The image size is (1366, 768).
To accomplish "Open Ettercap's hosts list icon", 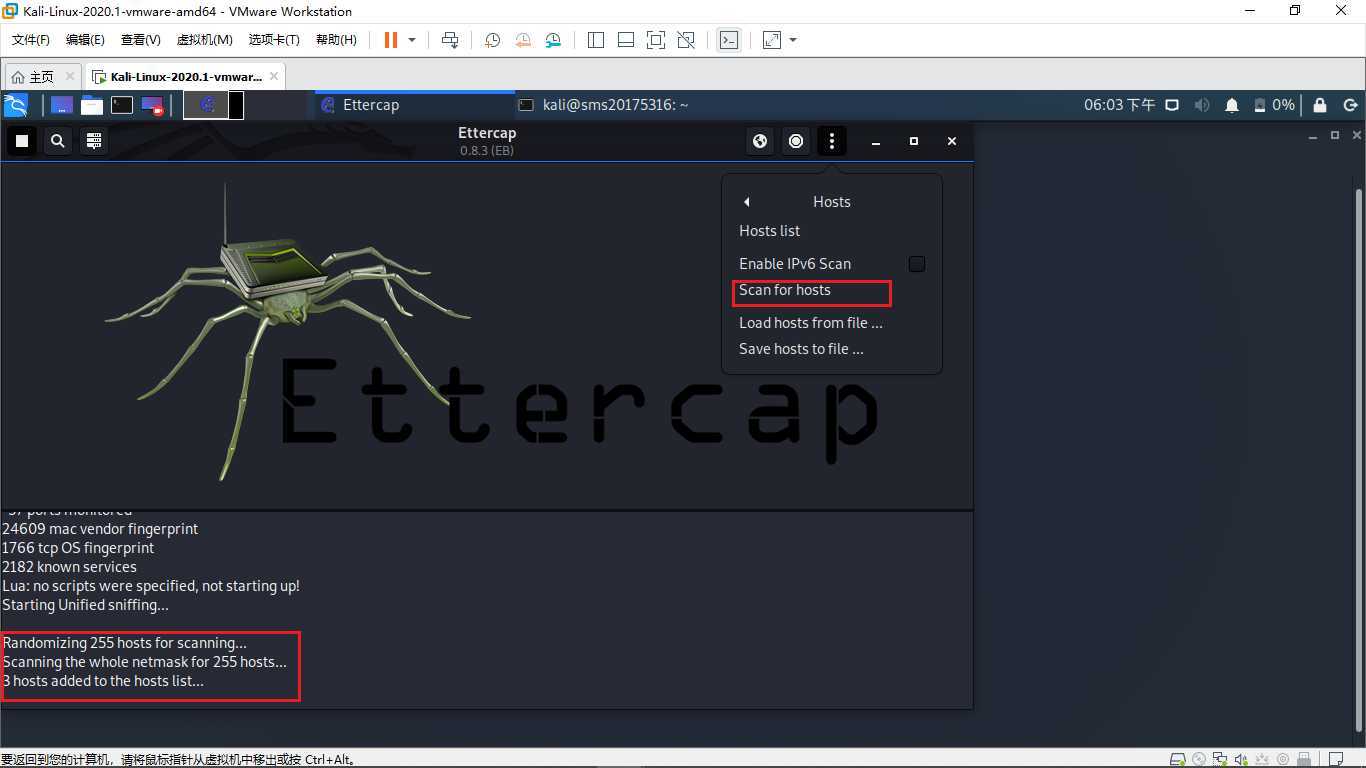I will 94,141.
